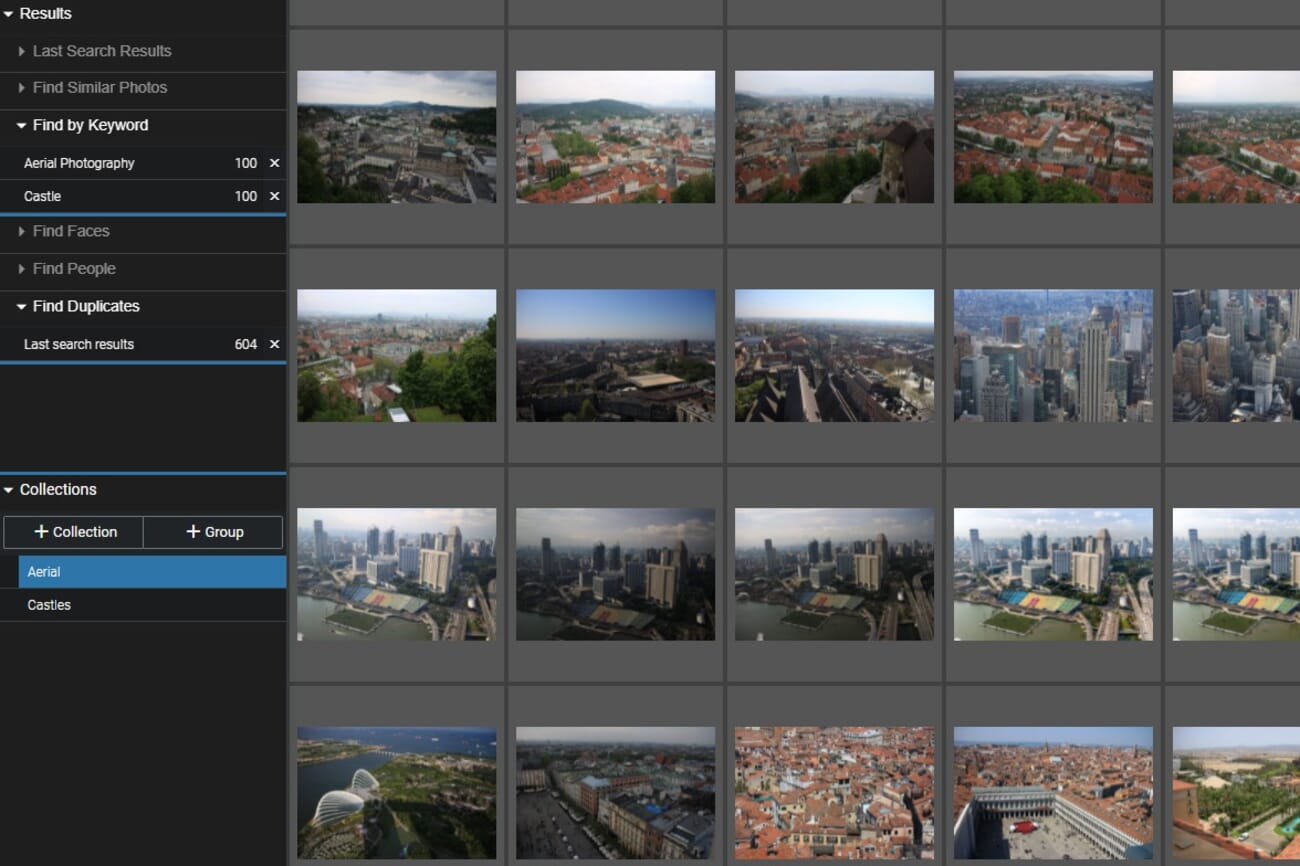Add a new Collection
1300x866 pixels.
(74, 532)
